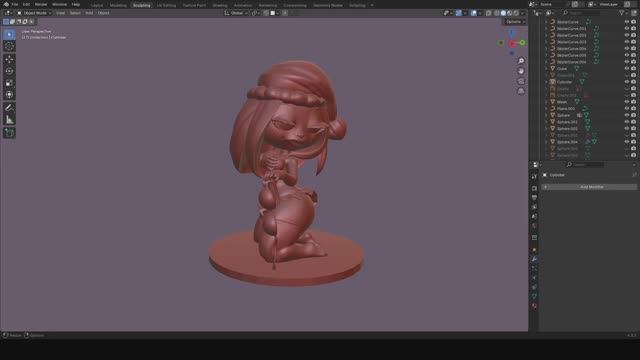Viewport: 640px width, 360px height.
Task: Select the Select Box tool
Action: tap(9, 35)
